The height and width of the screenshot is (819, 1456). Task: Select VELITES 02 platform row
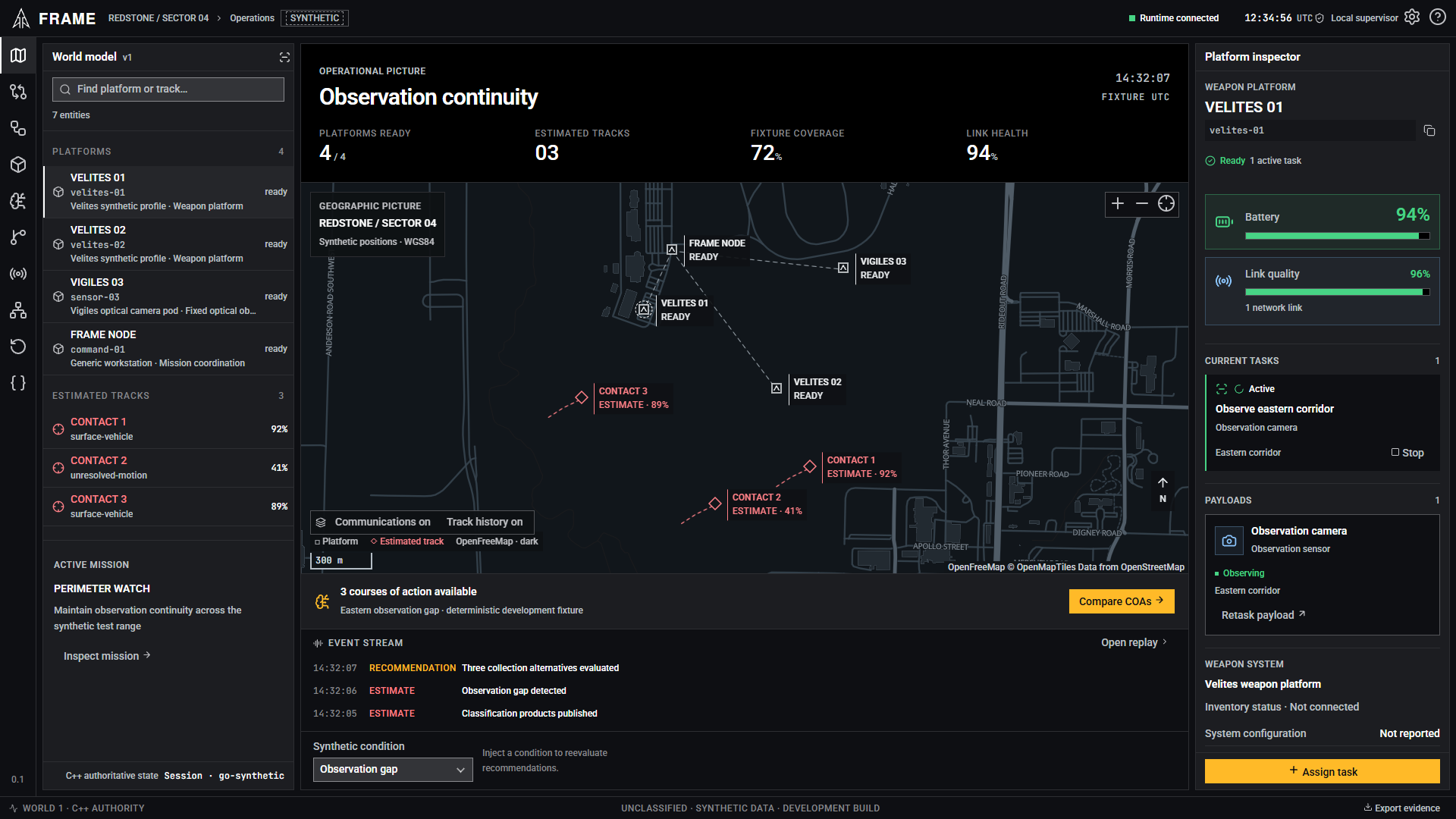(x=168, y=244)
